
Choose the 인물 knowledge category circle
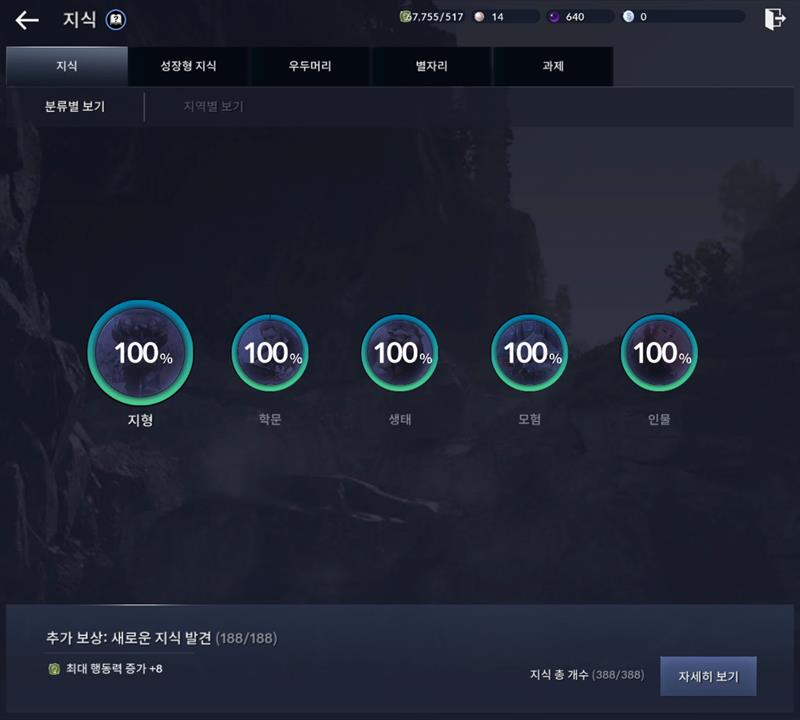click(659, 353)
